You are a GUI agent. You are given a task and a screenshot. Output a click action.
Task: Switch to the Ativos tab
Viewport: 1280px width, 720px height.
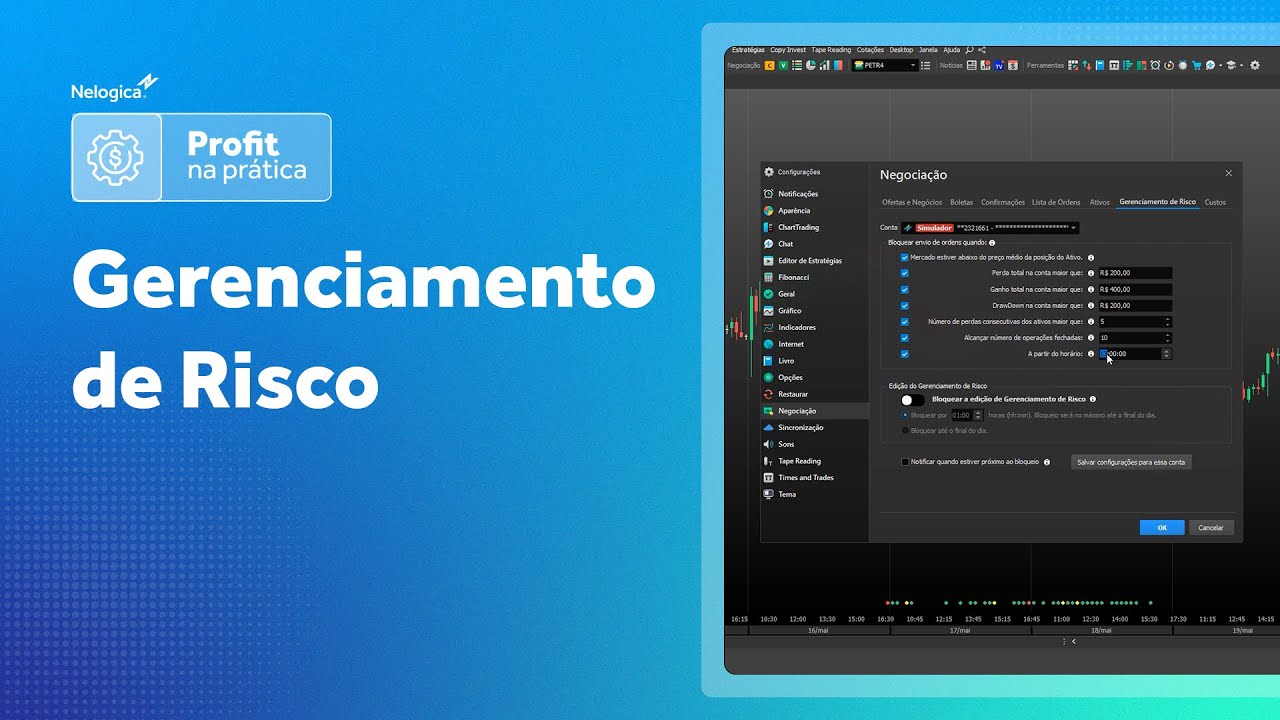click(1099, 202)
